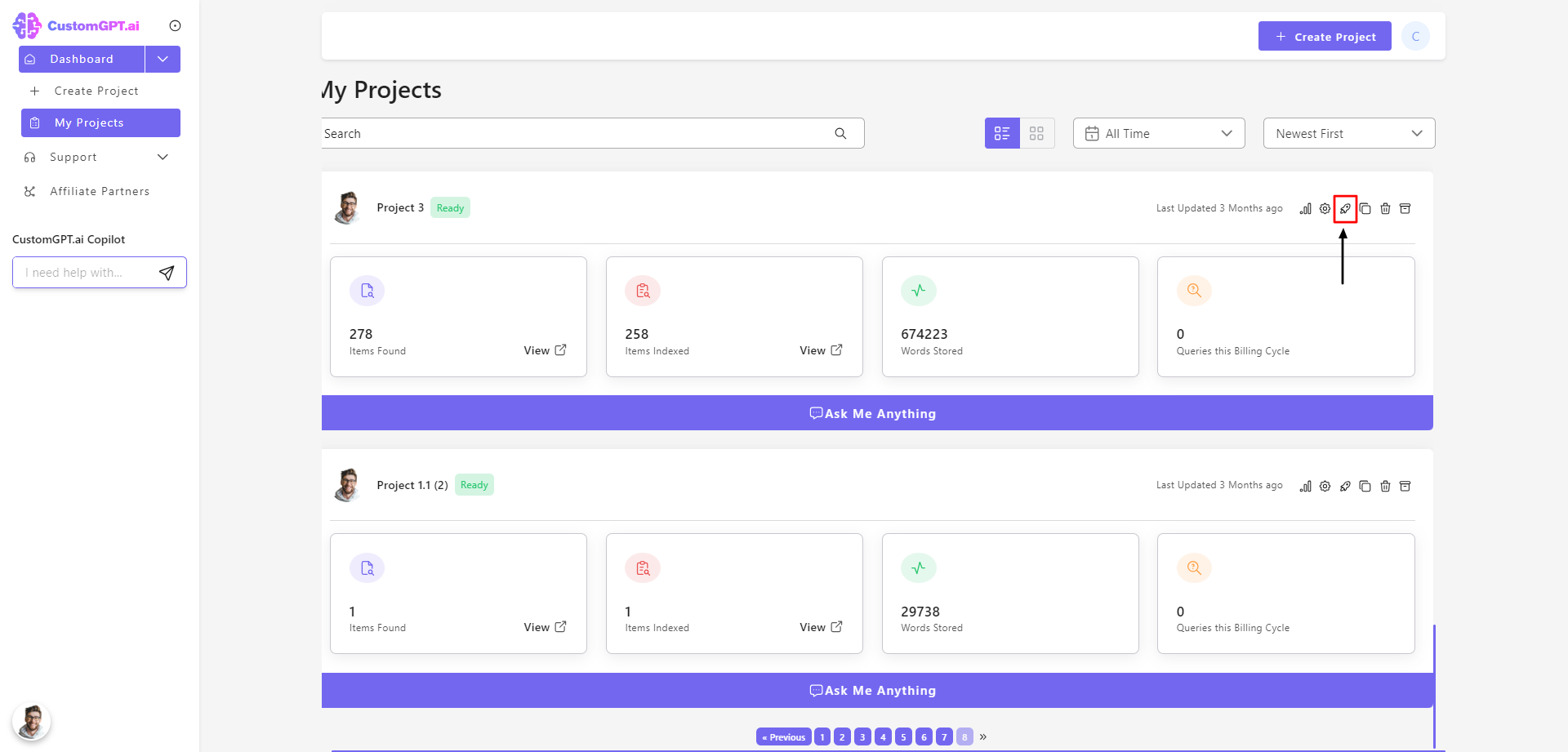Go to pagination page 4
1568x752 pixels.
point(884,736)
